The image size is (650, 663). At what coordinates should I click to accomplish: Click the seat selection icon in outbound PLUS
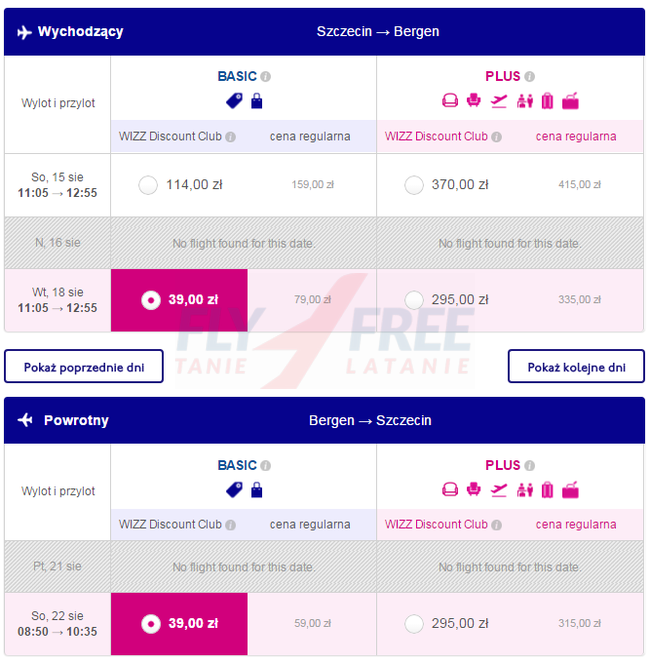(x=474, y=101)
